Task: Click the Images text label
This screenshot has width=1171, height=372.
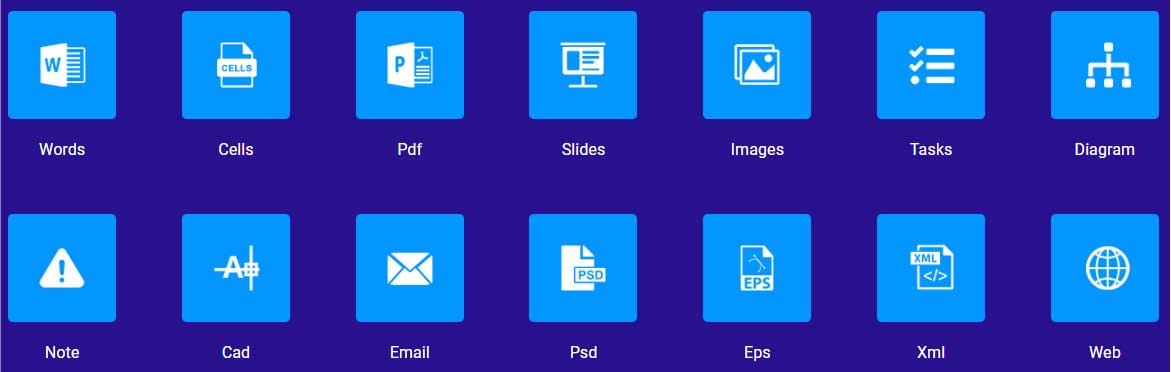Action: click(757, 149)
